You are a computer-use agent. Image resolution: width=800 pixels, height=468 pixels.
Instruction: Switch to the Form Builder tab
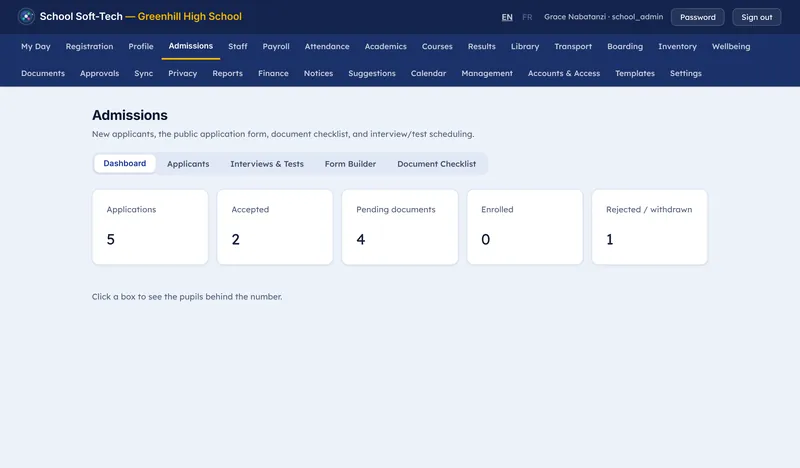pyautogui.click(x=351, y=164)
